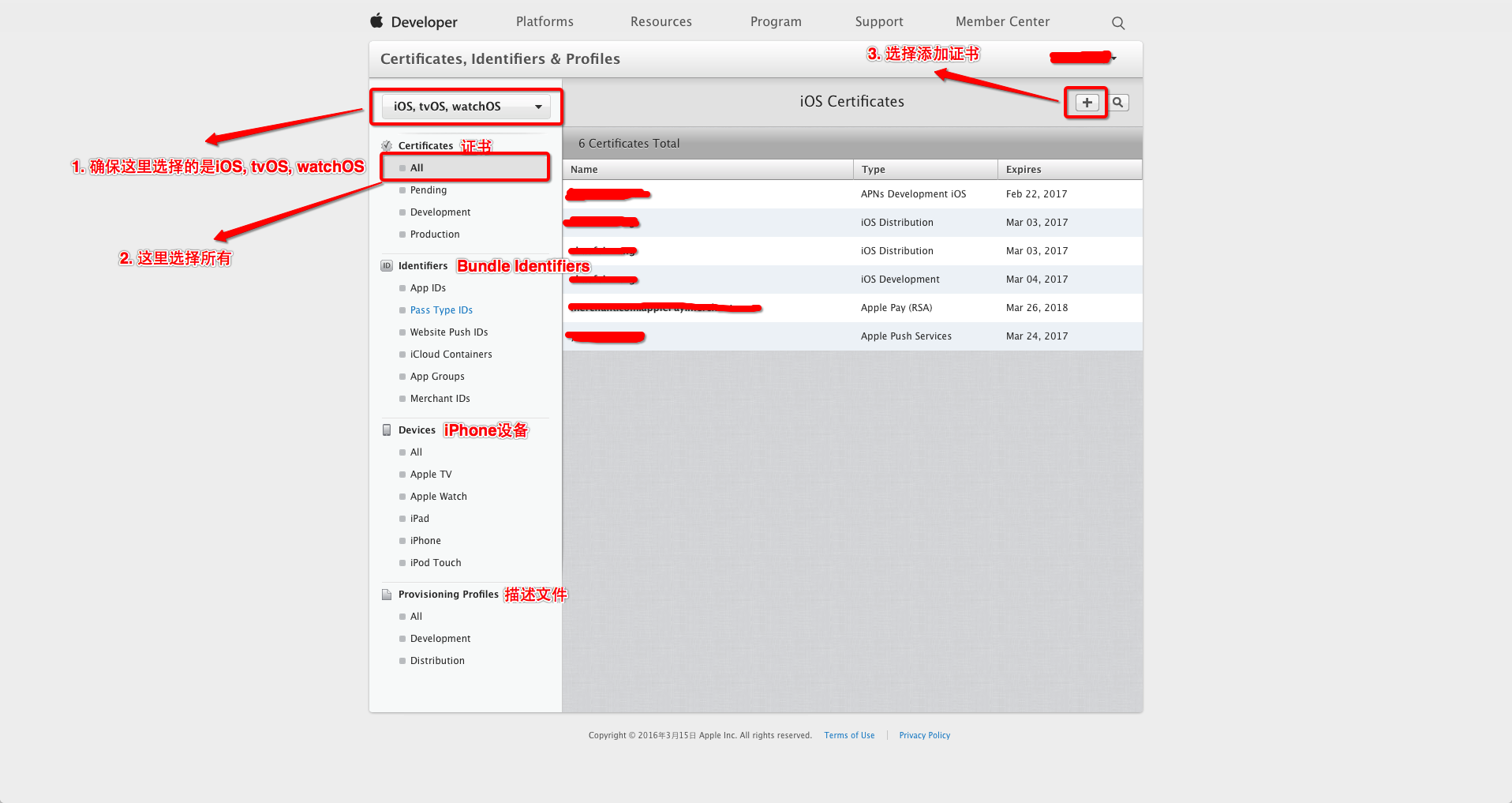The image size is (1512, 803).
Task: Click the Provisioning Profiles section heading
Action: pyautogui.click(x=448, y=595)
